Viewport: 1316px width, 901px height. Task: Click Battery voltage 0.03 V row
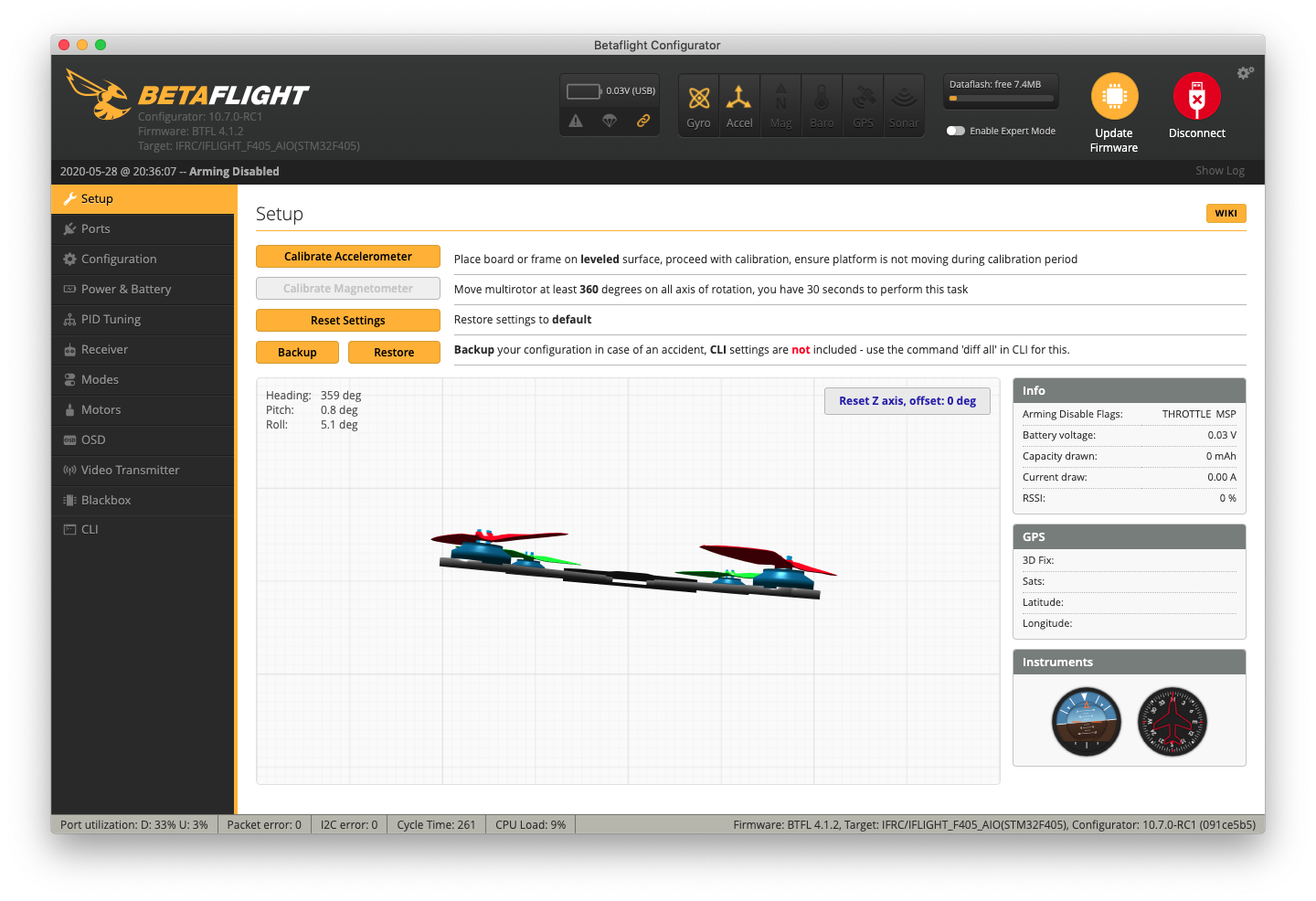(x=1130, y=436)
